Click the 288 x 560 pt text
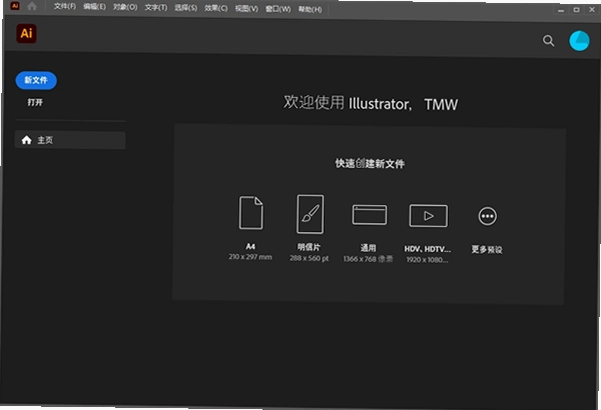This screenshot has height=410, width=601. pos(309,258)
